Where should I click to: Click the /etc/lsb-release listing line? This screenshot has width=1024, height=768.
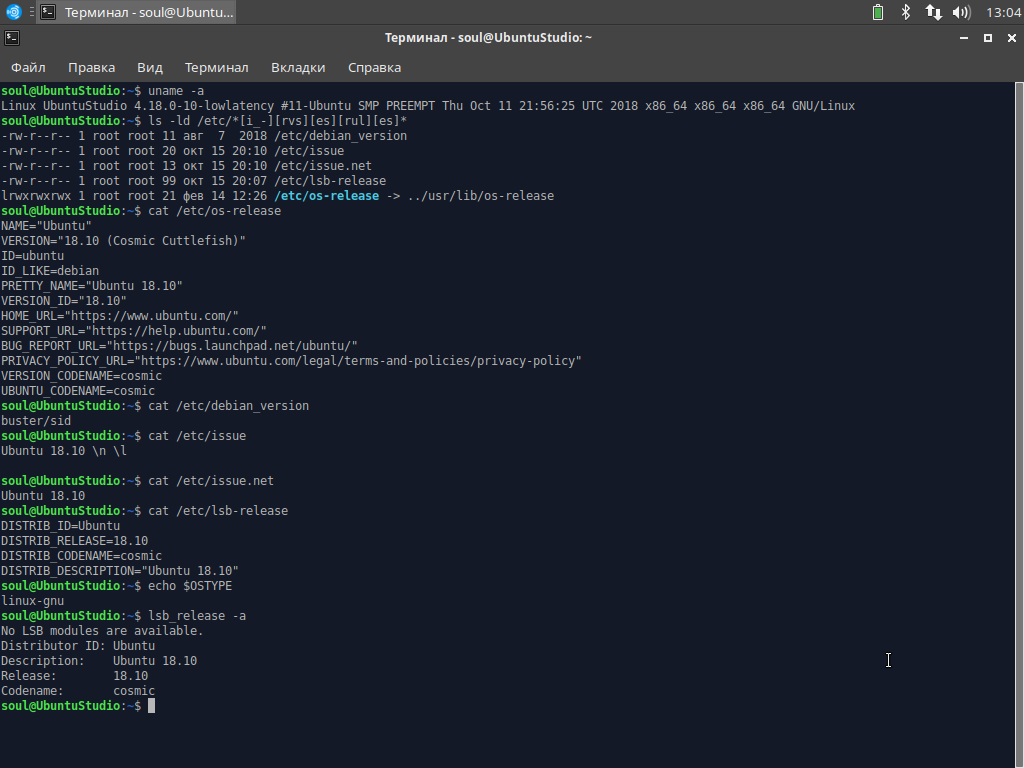[193, 181]
